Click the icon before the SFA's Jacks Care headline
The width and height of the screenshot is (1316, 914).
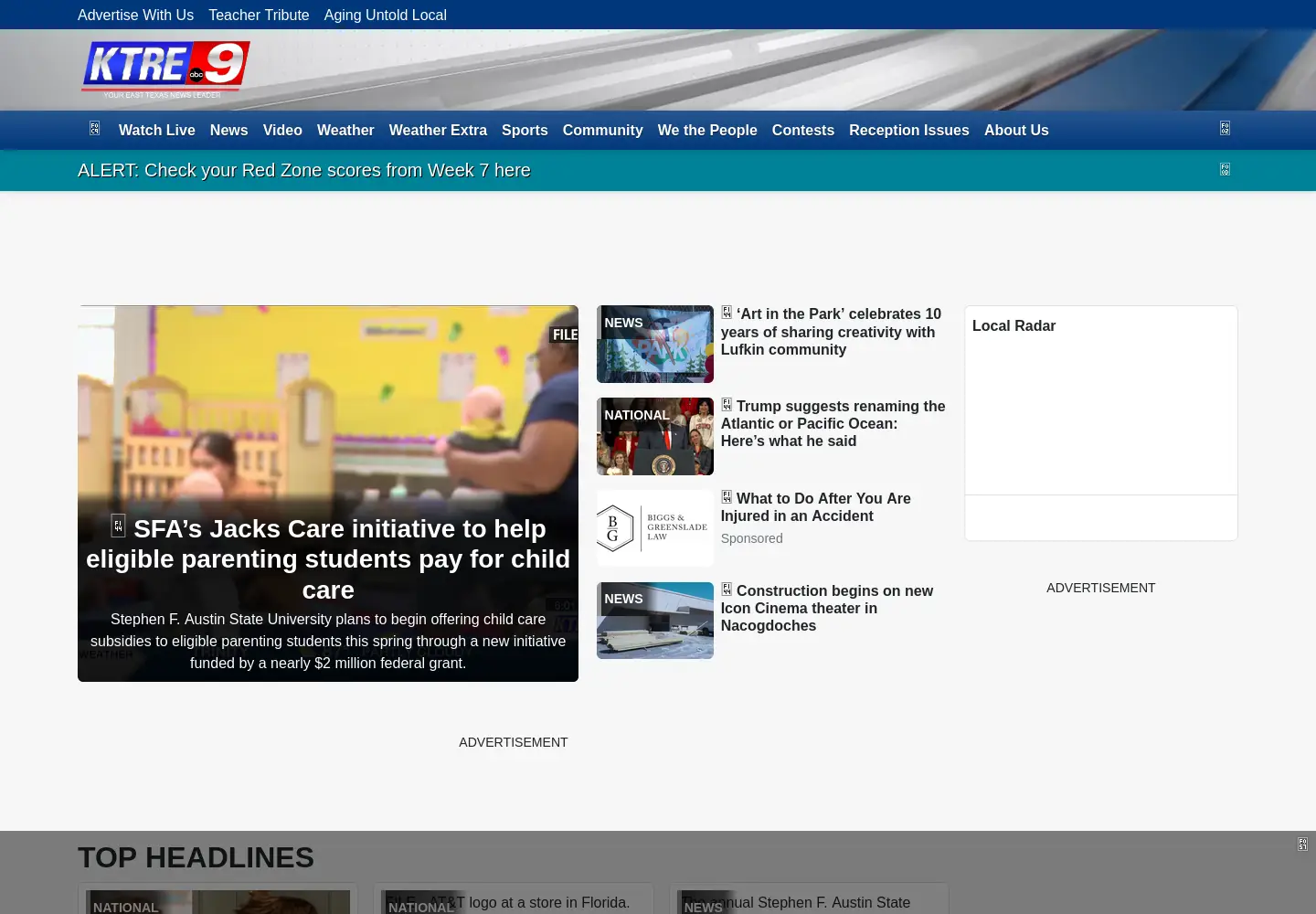(x=118, y=526)
